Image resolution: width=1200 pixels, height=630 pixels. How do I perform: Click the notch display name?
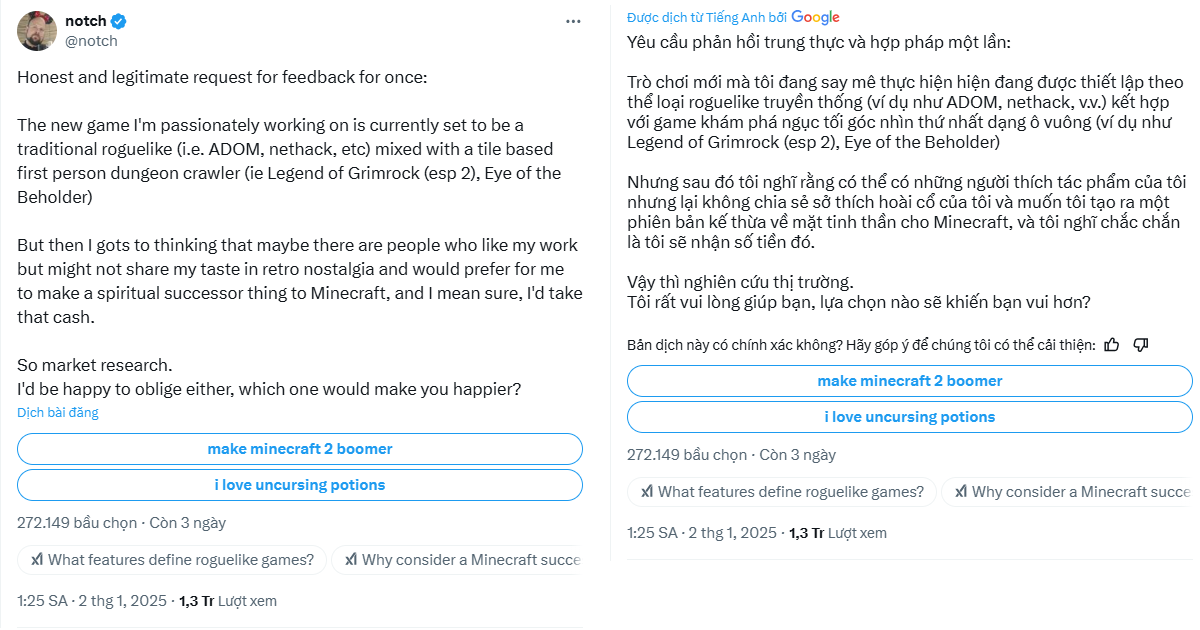[x=86, y=21]
